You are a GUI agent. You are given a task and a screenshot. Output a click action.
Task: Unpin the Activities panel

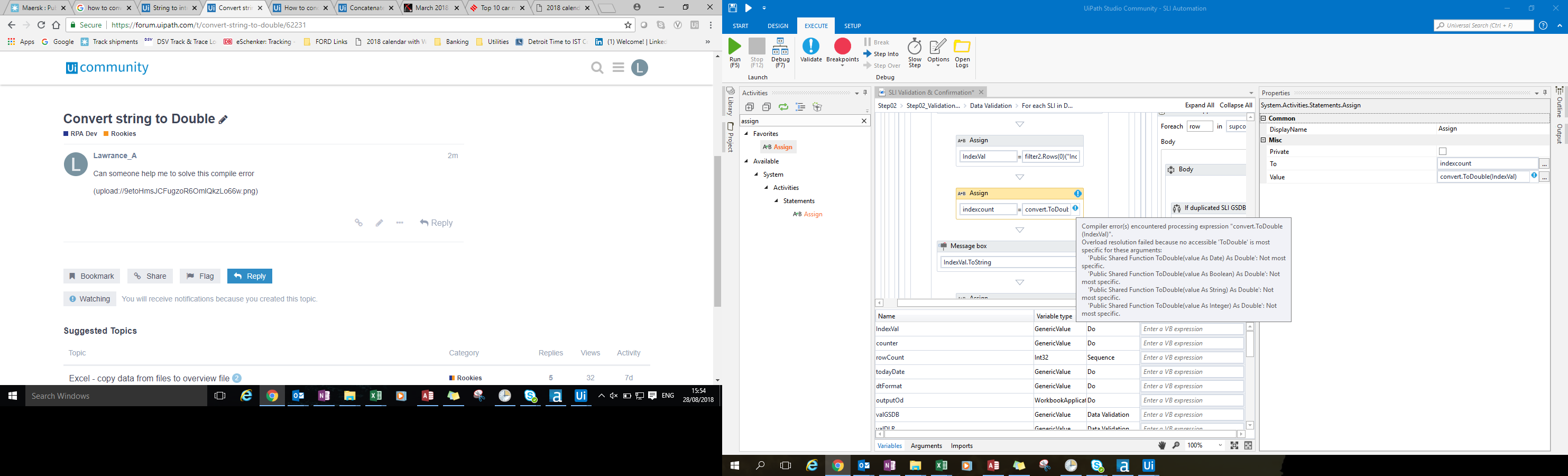(x=864, y=93)
